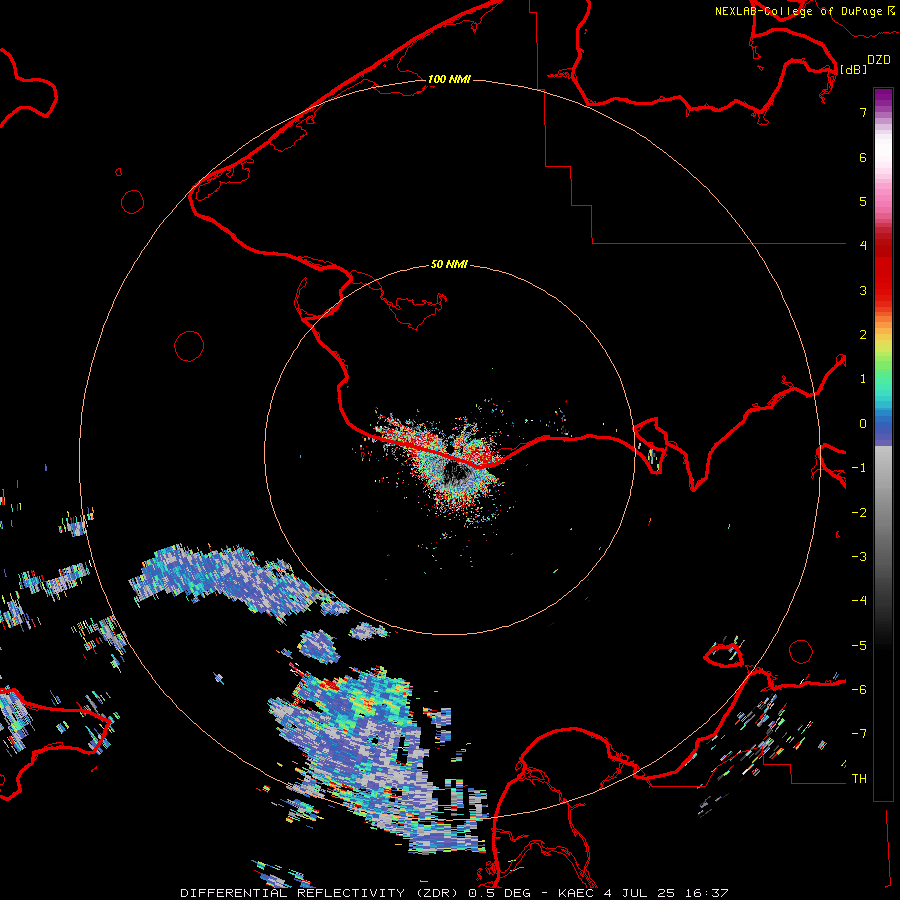This screenshot has width=900, height=900.
Task: Click the 50 NMI range ring label
Action: pyautogui.click(x=449, y=264)
